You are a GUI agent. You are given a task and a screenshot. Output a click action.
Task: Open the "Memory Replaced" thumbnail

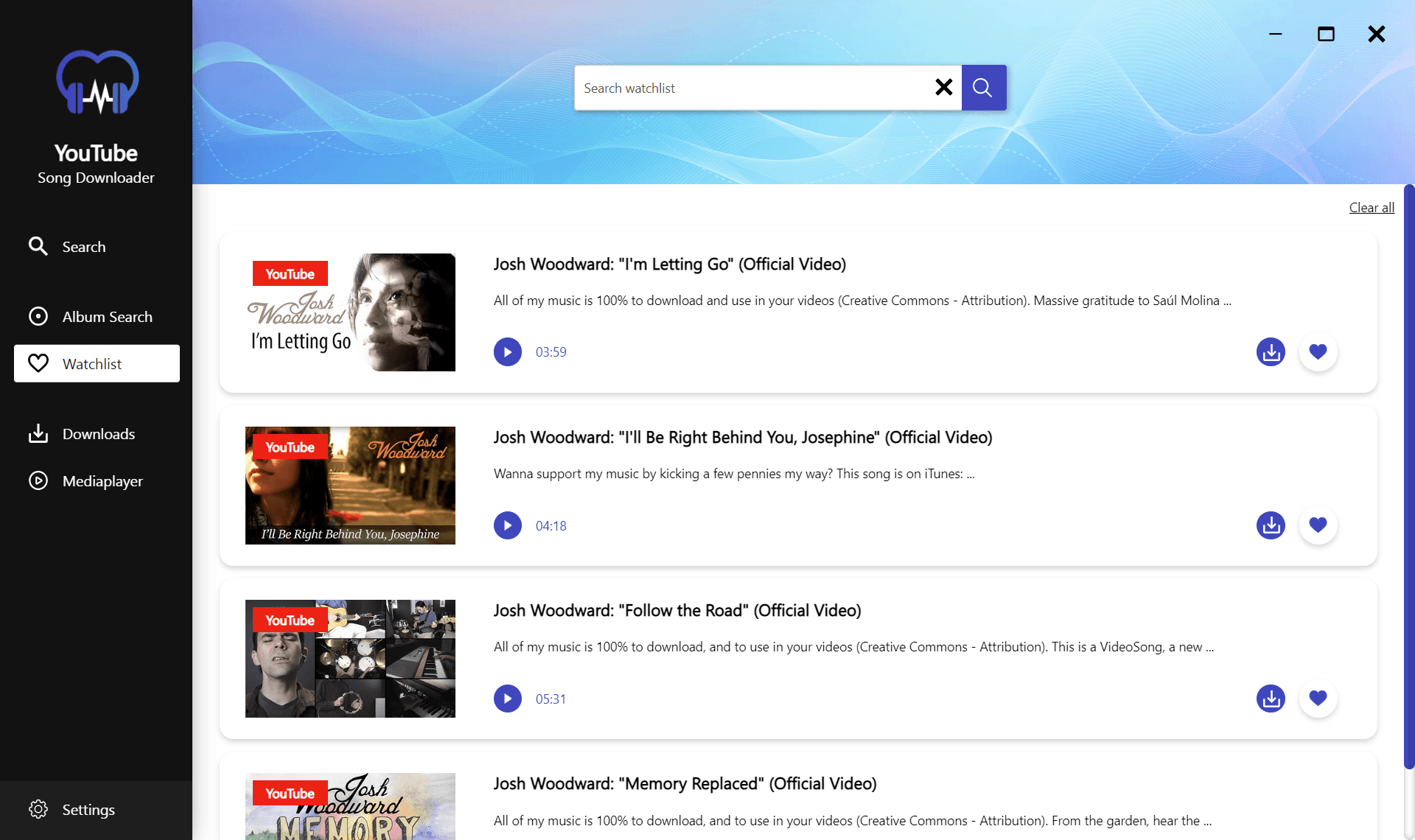(x=350, y=806)
